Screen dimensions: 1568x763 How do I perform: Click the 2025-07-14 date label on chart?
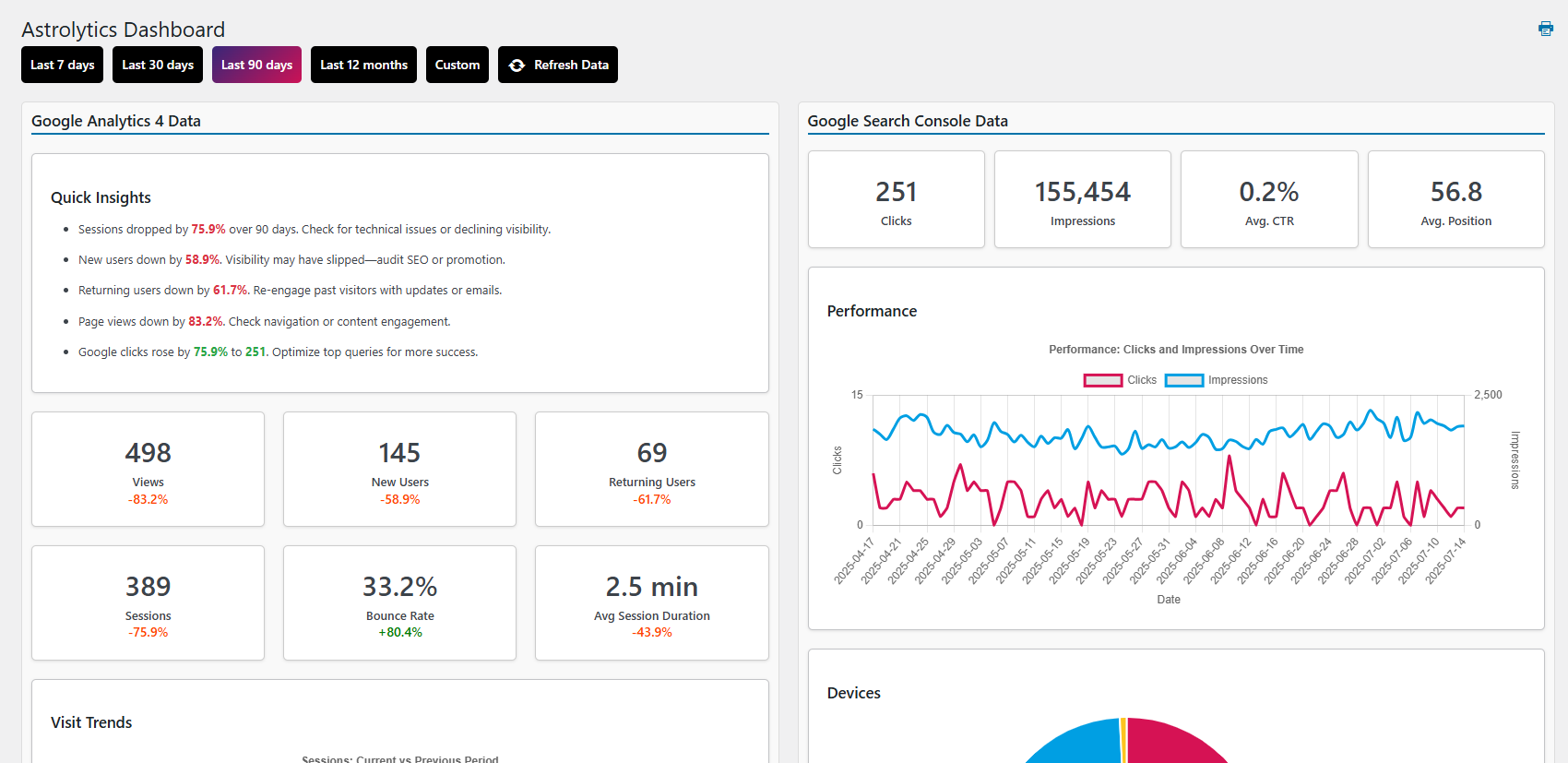click(x=1444, y=561)
